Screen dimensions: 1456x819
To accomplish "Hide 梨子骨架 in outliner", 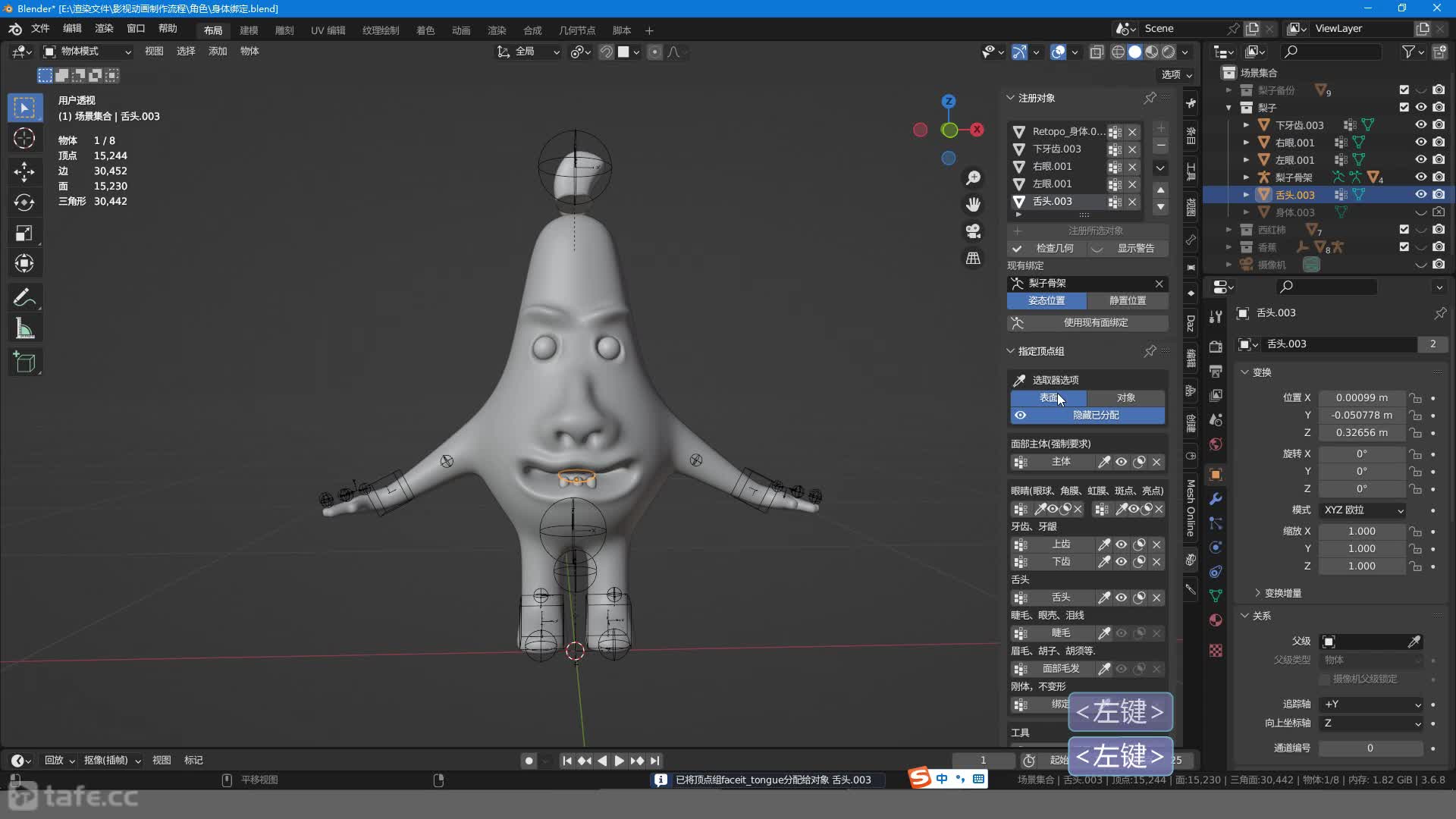I will (1421, 177).
